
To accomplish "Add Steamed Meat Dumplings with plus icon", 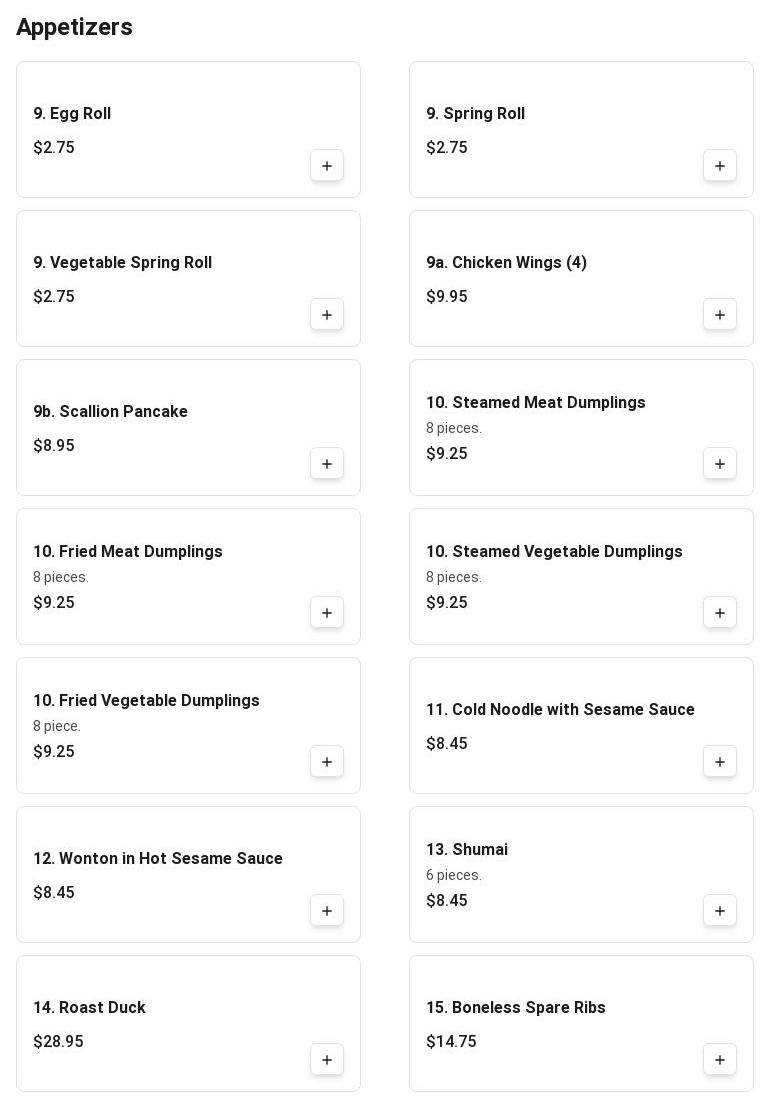I will (x=720, y=464).
